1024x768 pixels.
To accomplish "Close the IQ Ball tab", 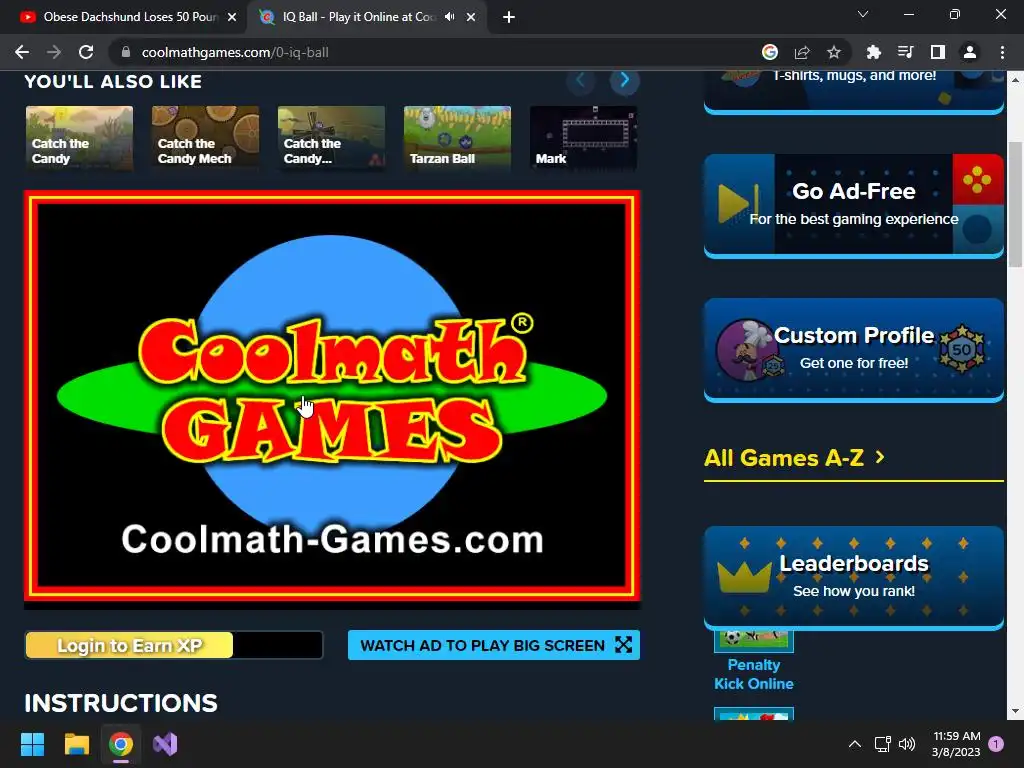I will pos(471,17).
